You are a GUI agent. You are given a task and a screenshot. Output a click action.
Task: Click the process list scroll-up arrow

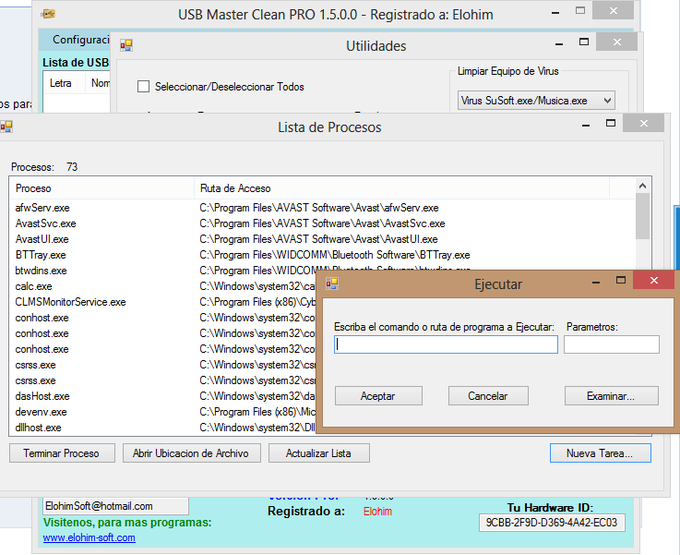coord(642,186)
